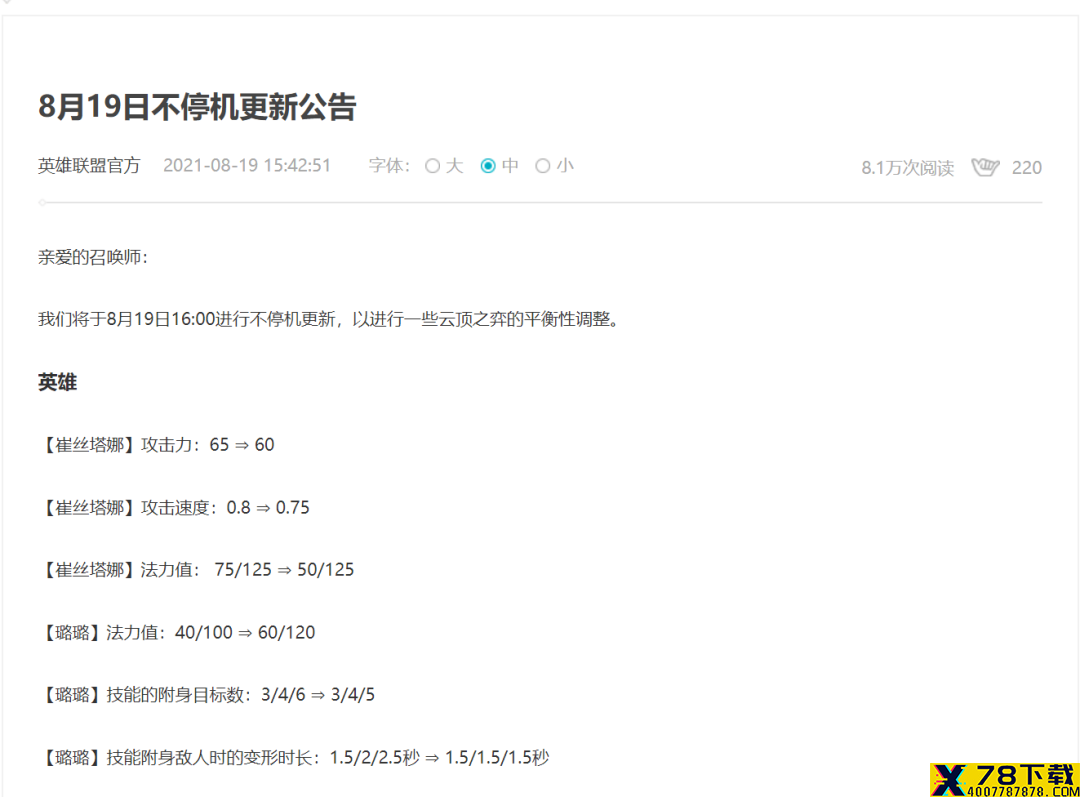Click the paragraph about 16:00 不停机更新
This screenshot has height=797, width=1080.
tap(329, 320)
